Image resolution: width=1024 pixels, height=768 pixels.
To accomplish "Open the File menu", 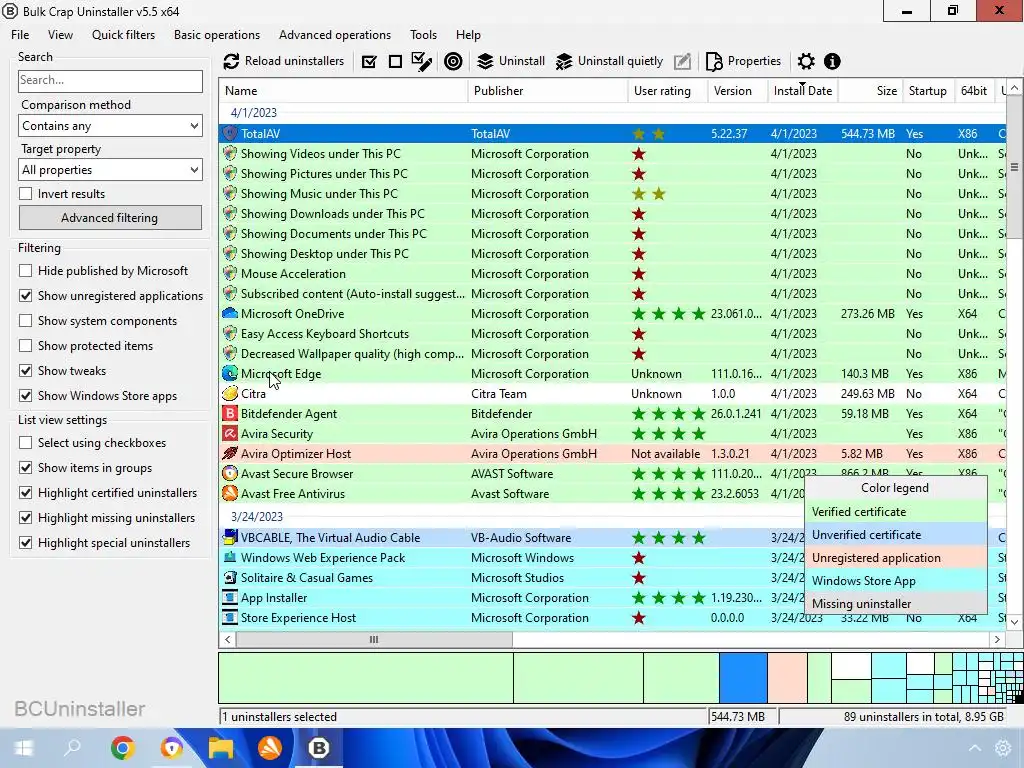I will click(20, 35).
